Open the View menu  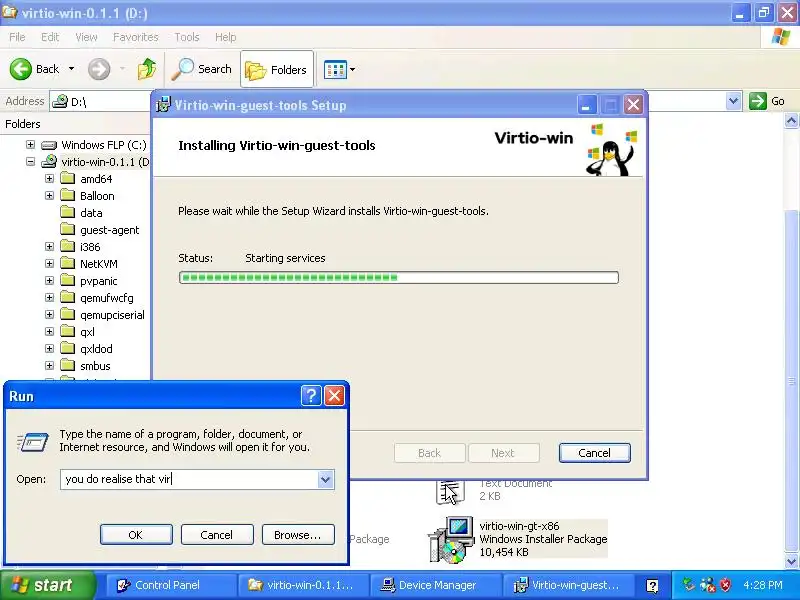[86, 37]
